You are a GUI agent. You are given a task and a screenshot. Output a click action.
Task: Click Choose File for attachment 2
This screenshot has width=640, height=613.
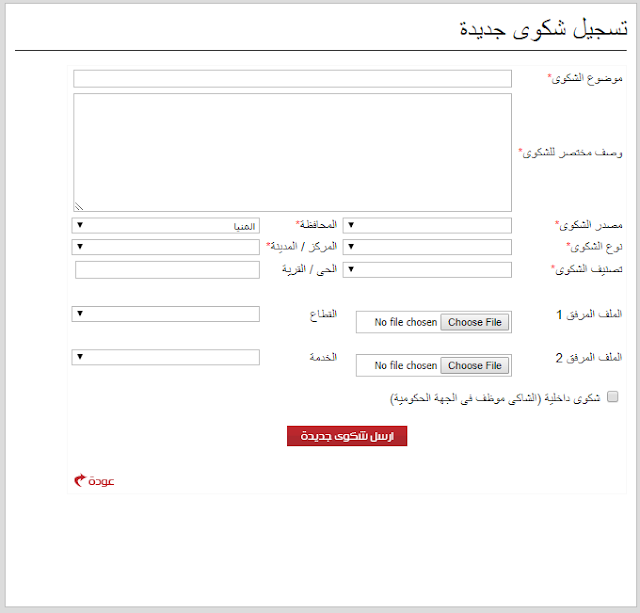(475, 366)
